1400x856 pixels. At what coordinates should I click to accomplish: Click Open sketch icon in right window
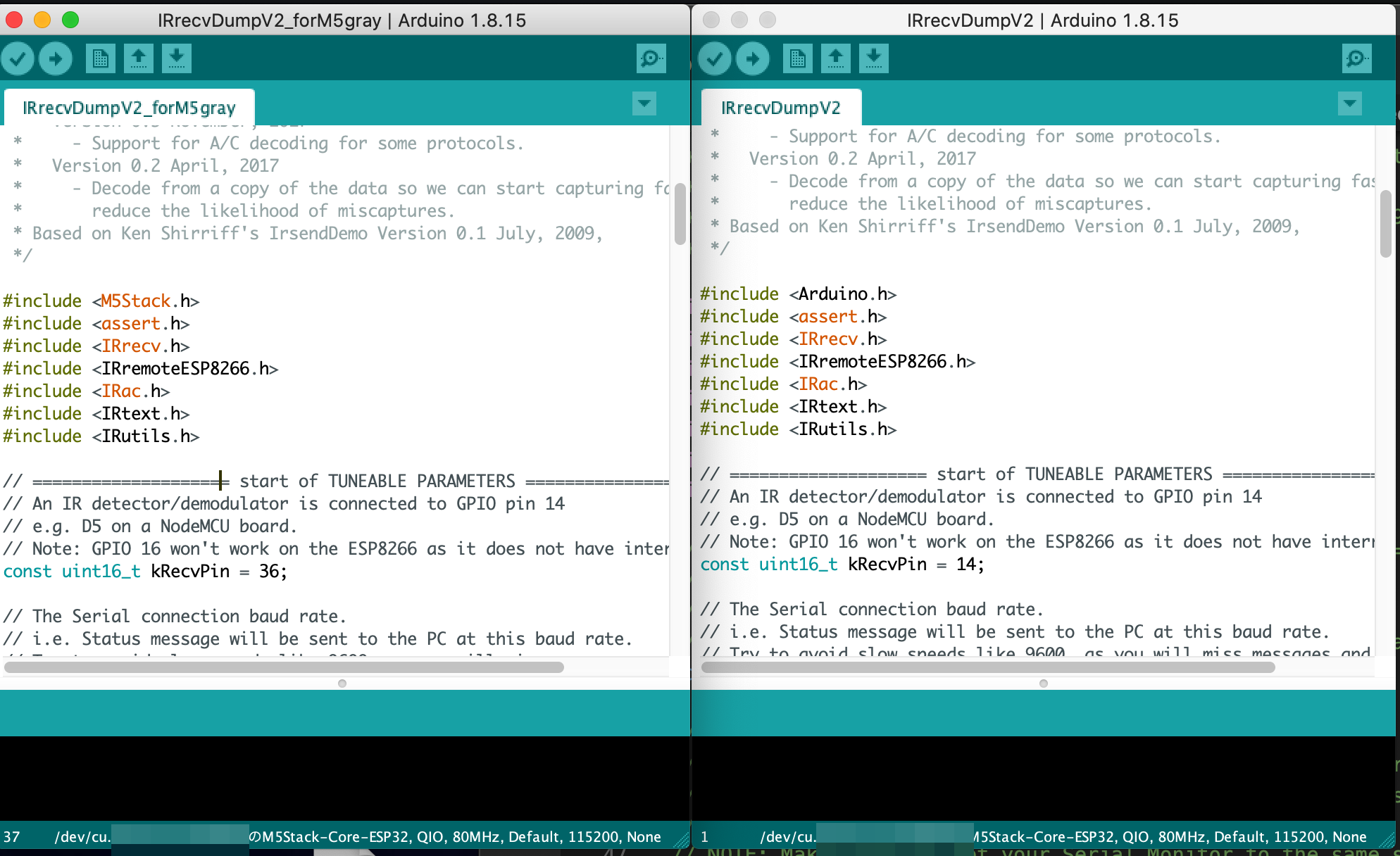click(x=836, y=58)
